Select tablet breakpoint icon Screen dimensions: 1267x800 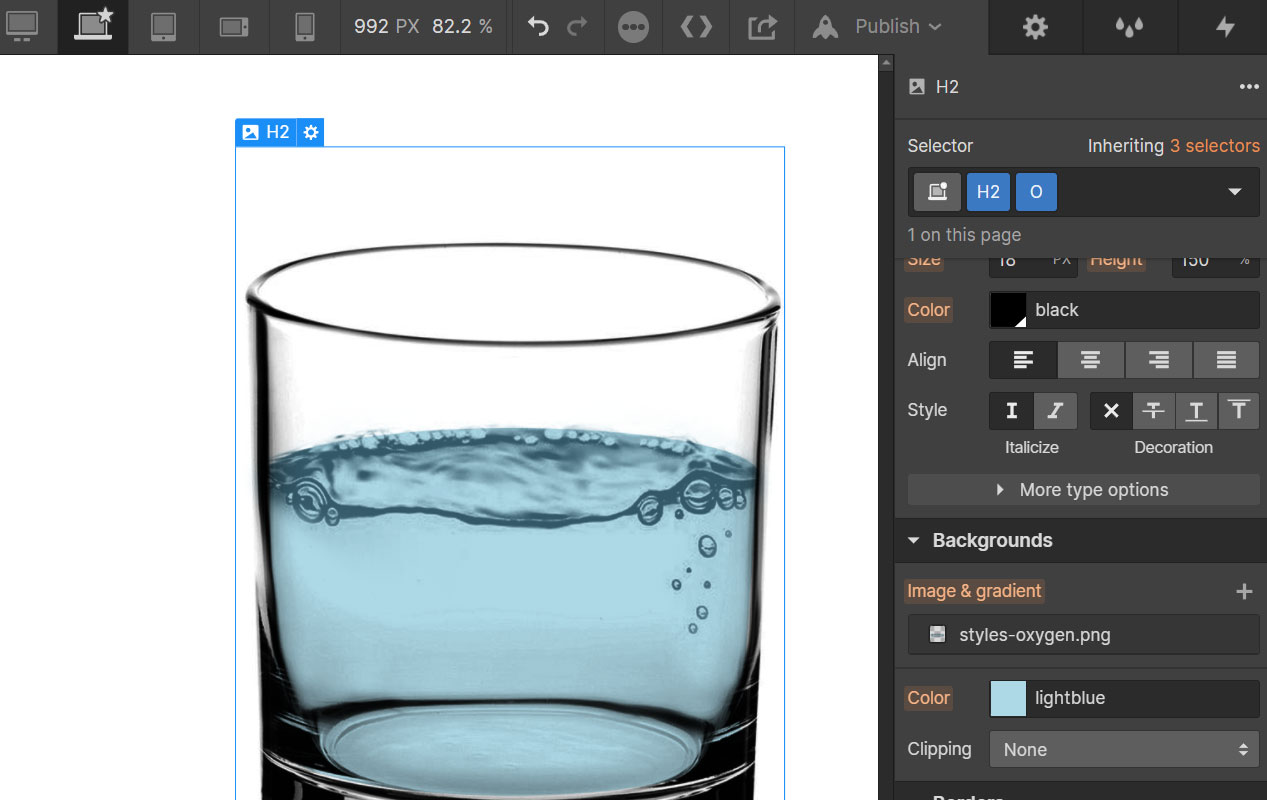click(x=163, y=27)
